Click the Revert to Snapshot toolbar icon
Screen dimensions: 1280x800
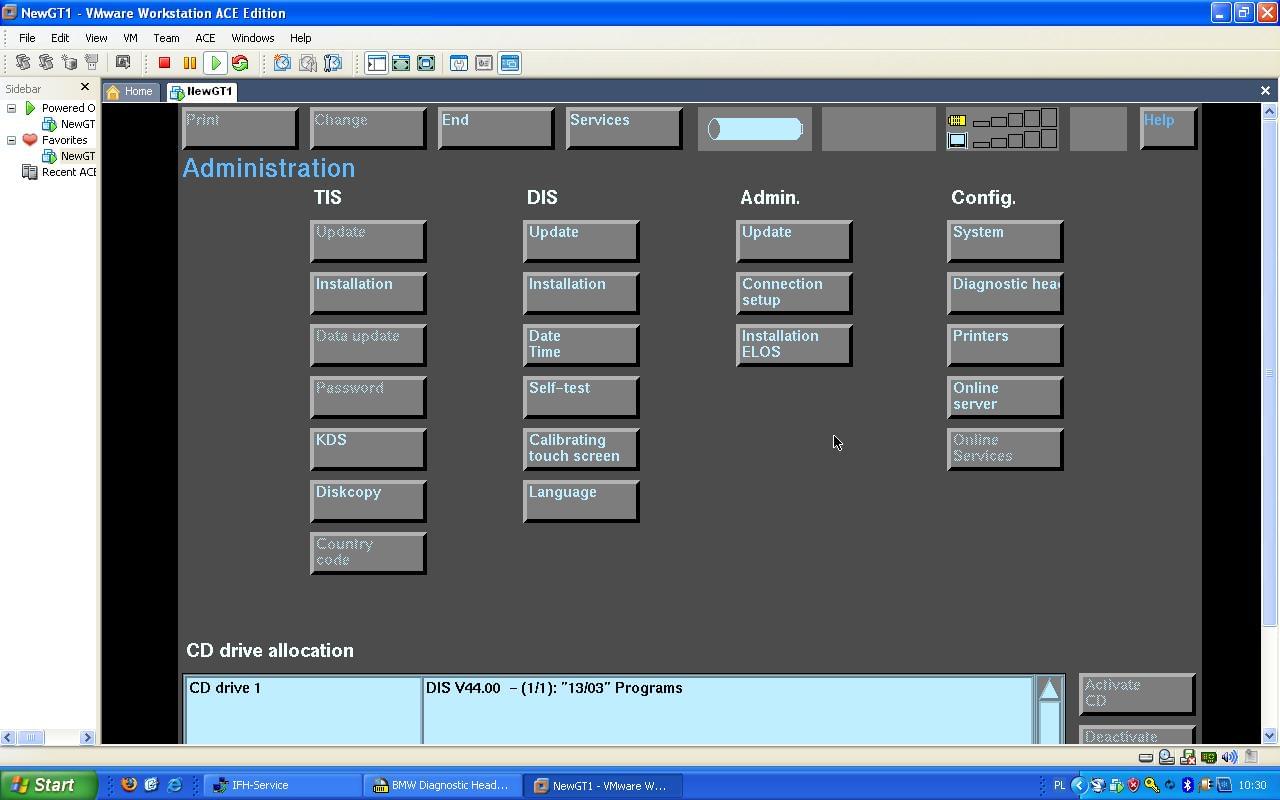click(308, 63)
